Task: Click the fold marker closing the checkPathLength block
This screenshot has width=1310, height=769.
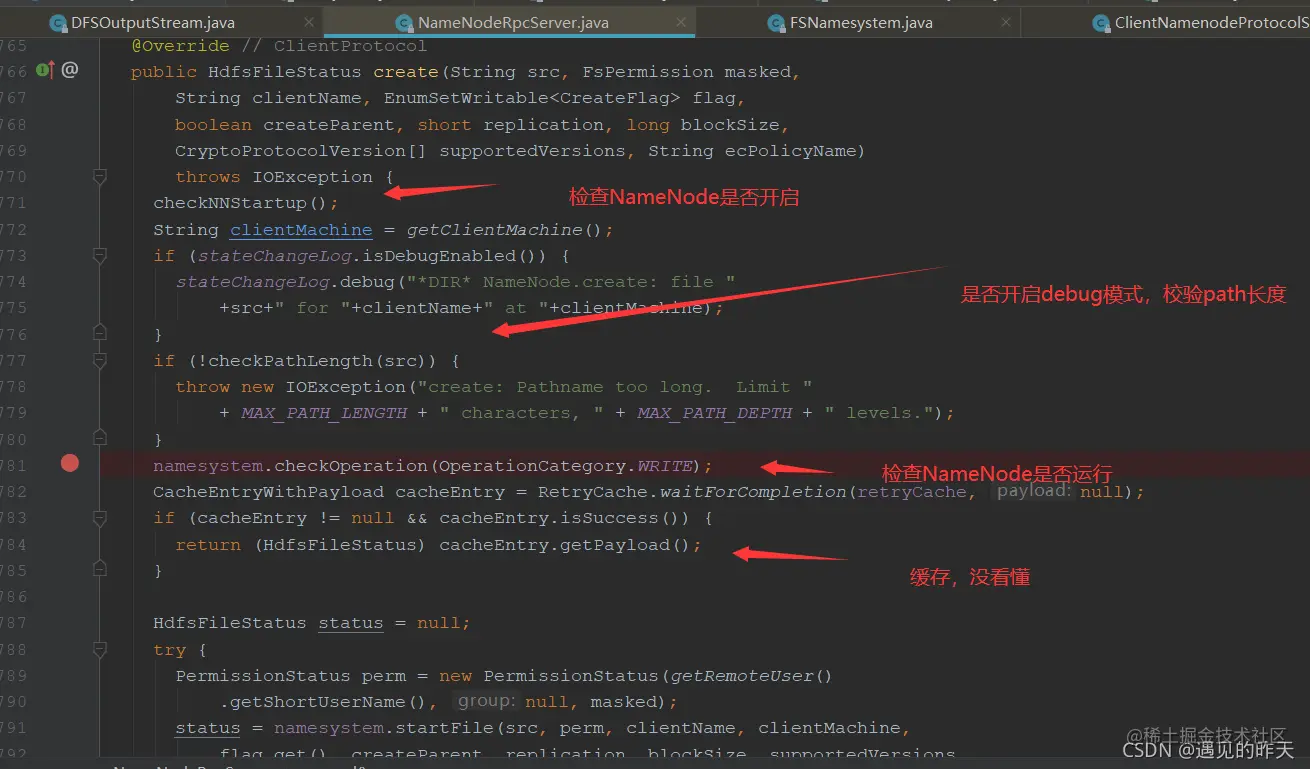Action: pyautogui.click(x=100, y=438)
